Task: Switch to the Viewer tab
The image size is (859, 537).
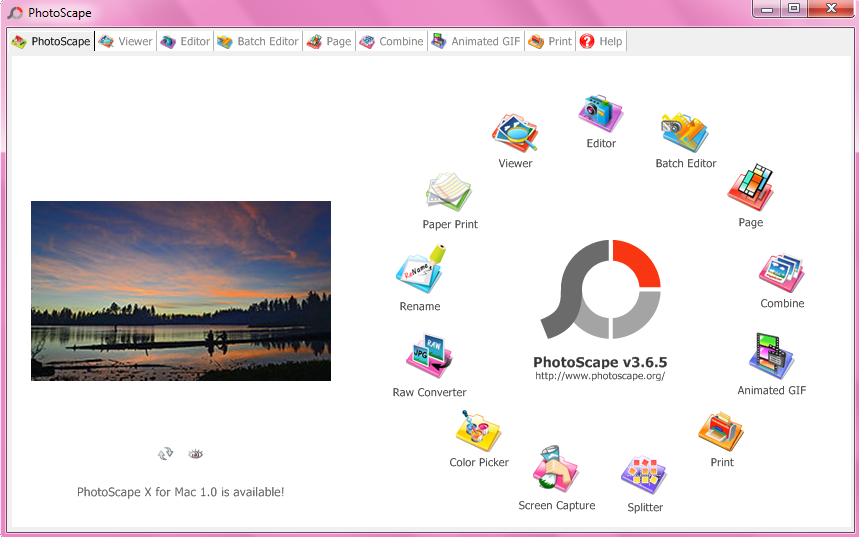Action: (x=125, y=41)
